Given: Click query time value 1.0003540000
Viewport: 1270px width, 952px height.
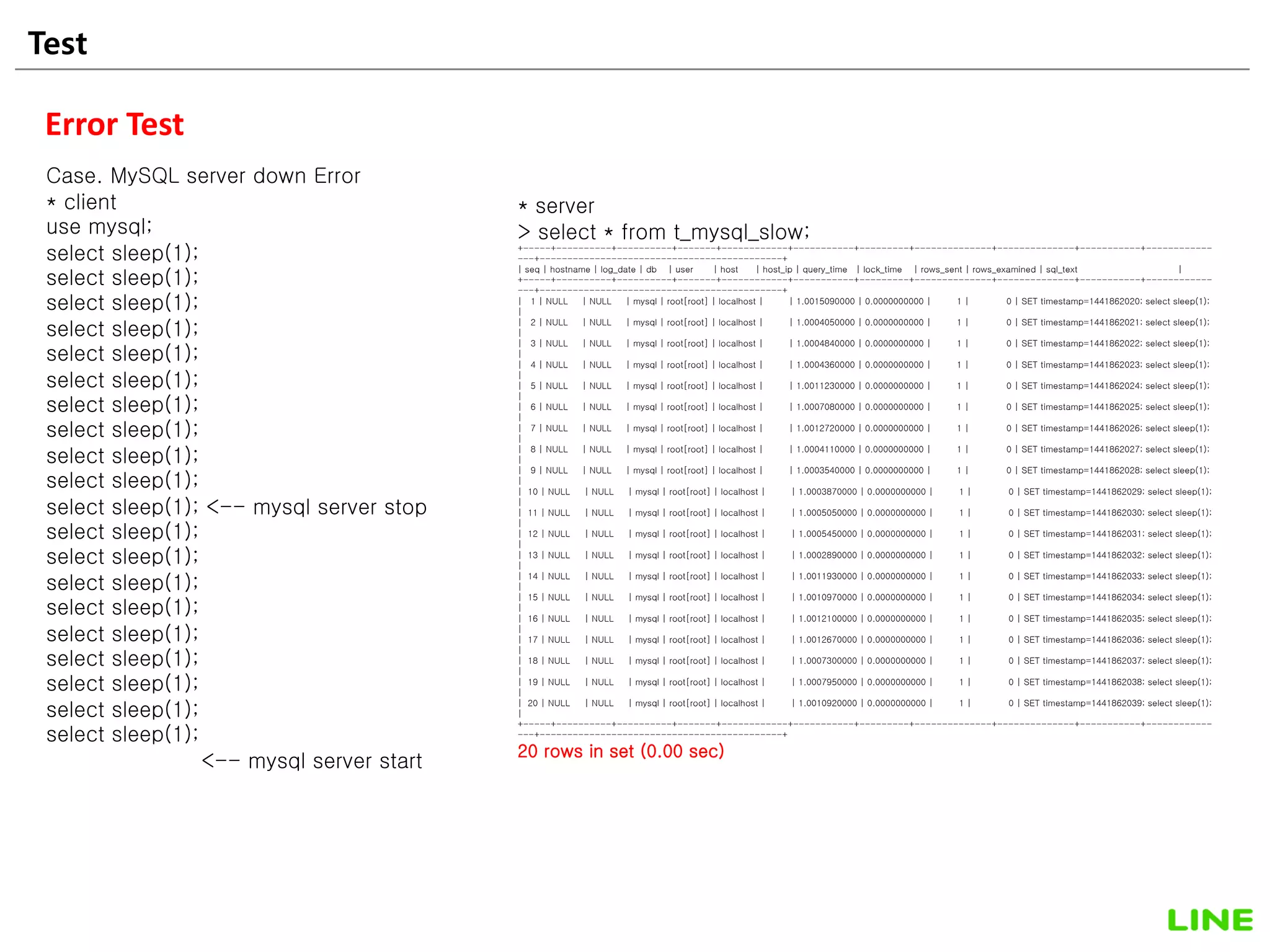Looking at the screenshot, I should (x=825, y=470).
